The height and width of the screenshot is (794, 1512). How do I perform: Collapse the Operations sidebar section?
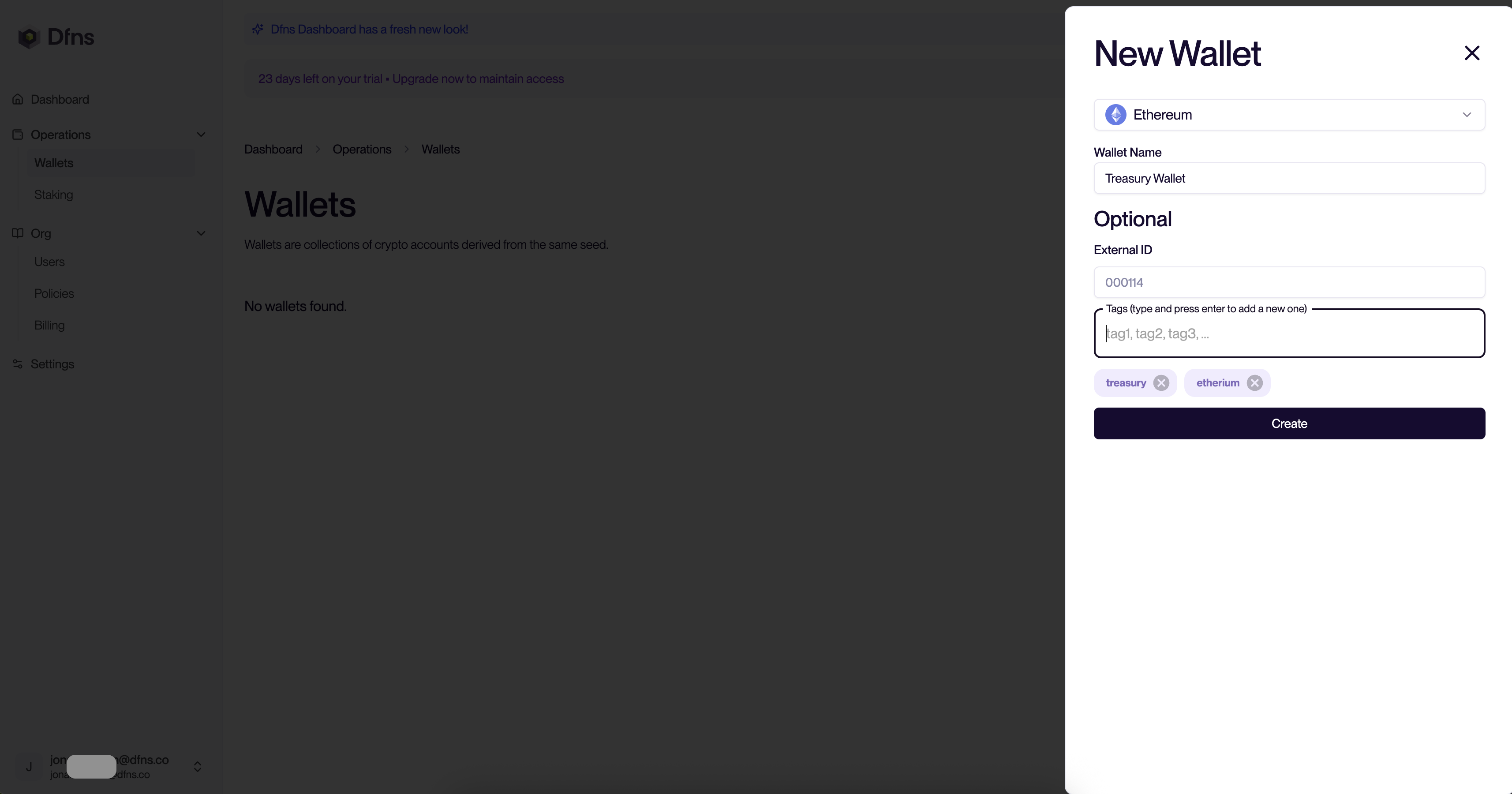pyautogui.click(x=201, y=135)
